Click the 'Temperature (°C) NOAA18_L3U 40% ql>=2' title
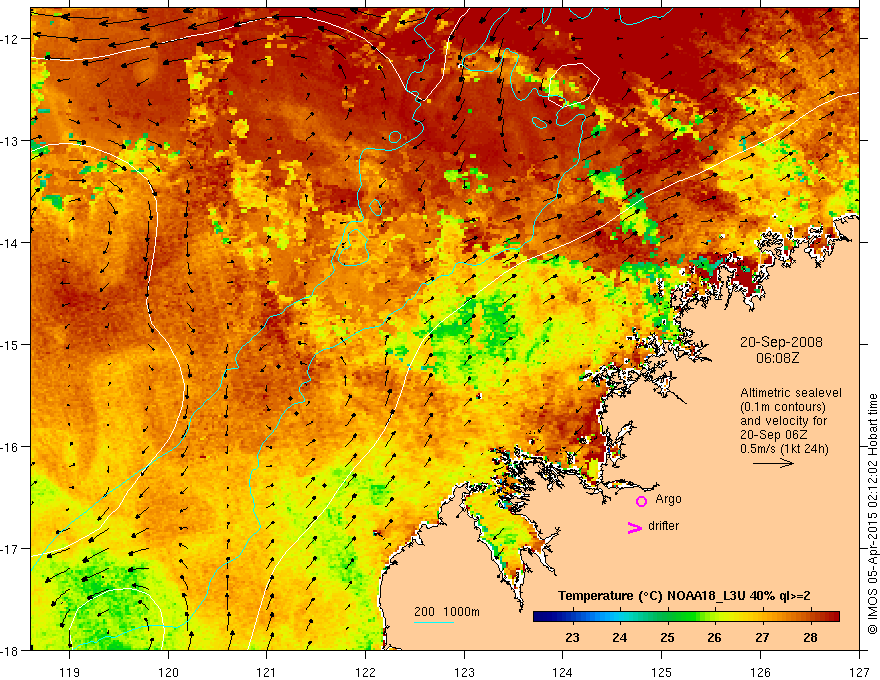Viewport: 880px width, 680px height. pos(684,596)
